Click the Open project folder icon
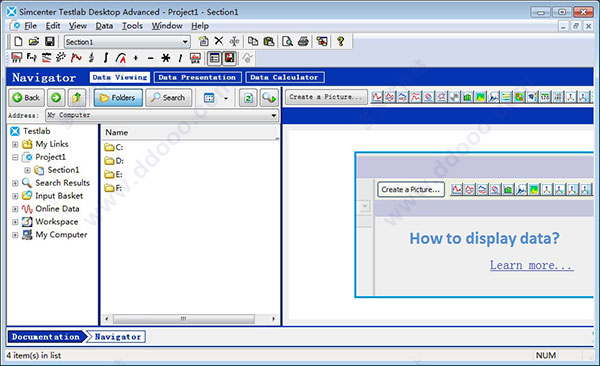Viewport: 600px width, 366px height. tap(34, 41)
